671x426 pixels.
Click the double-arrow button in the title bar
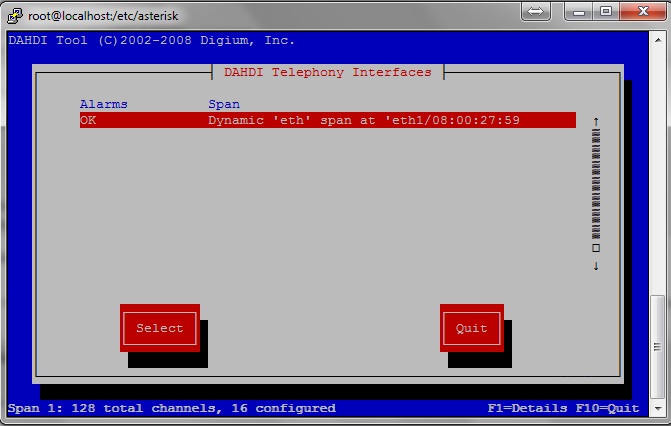click(537, 12)
